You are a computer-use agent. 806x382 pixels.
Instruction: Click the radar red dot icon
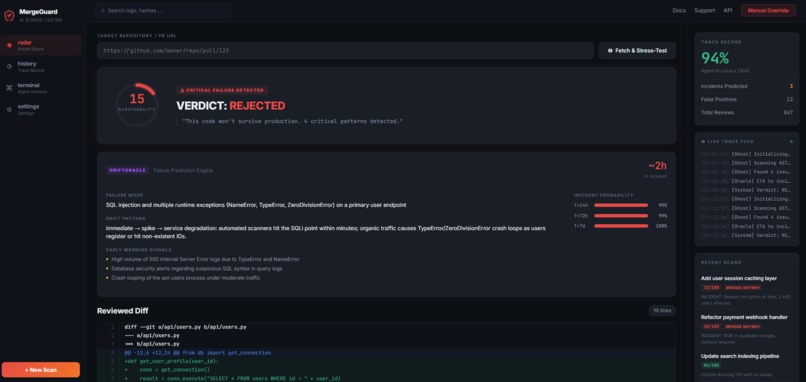pos(9,45)
